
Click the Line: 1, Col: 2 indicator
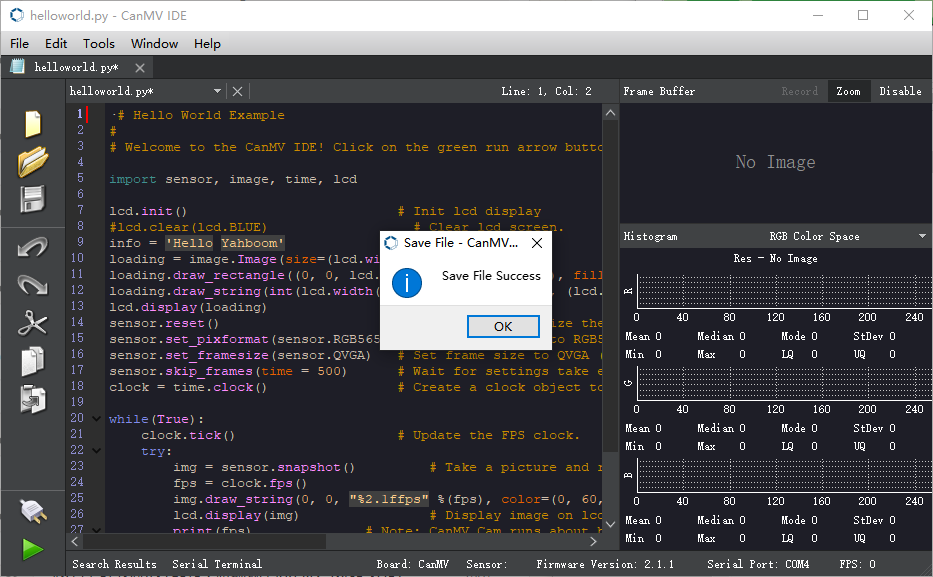[546, 91]
